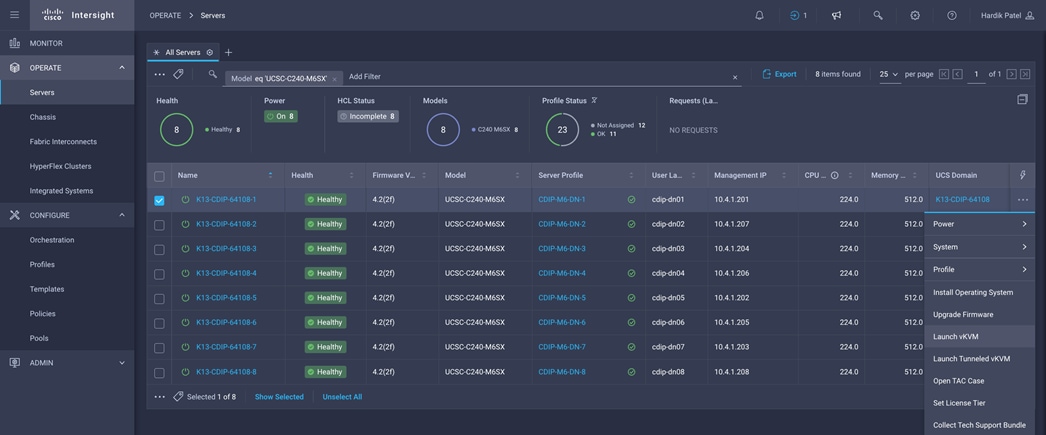Click the Export button
Image resolution: width=1046 pixels, height=435 pixels.
pos(779,74)
